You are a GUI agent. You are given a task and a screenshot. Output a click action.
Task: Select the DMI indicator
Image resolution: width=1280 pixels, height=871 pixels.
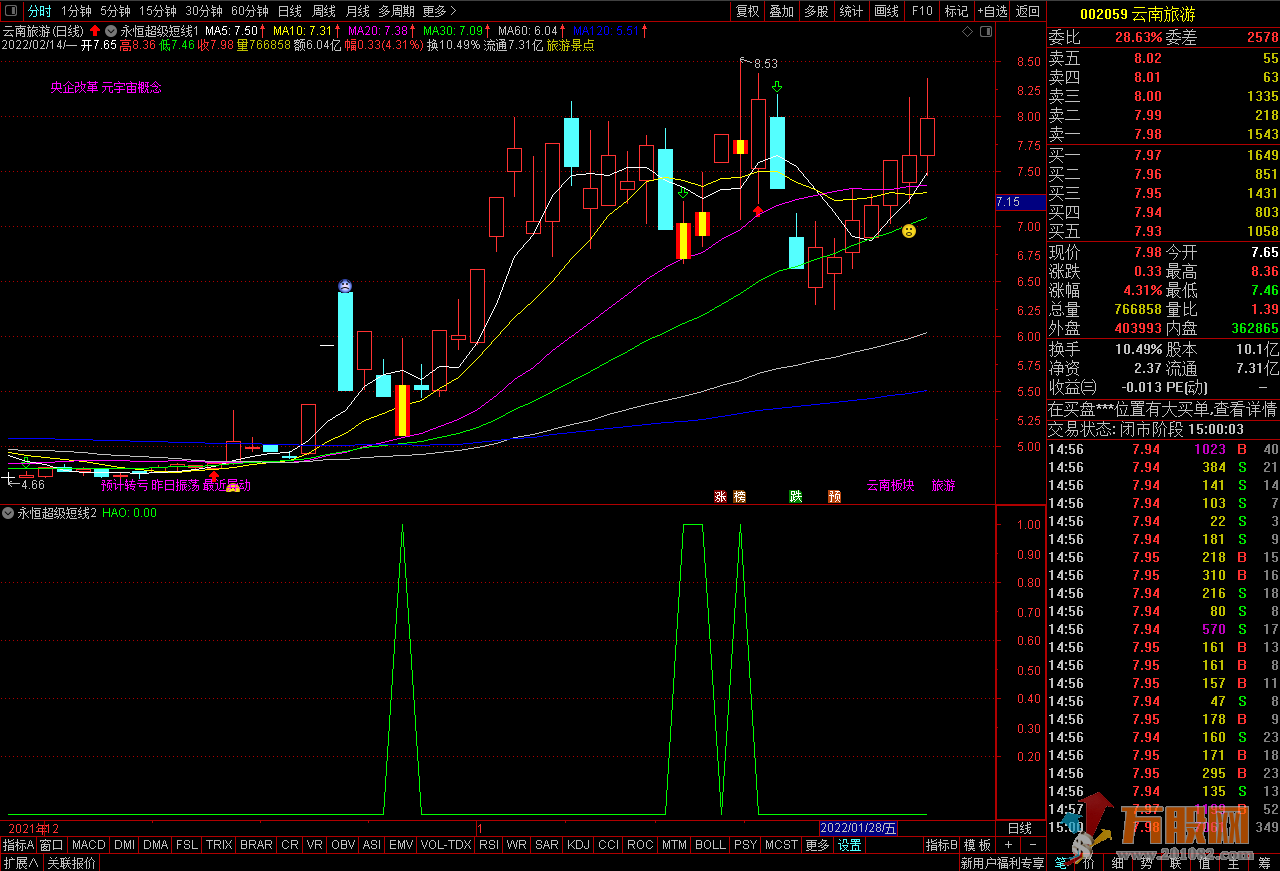(x=125, y=845)
